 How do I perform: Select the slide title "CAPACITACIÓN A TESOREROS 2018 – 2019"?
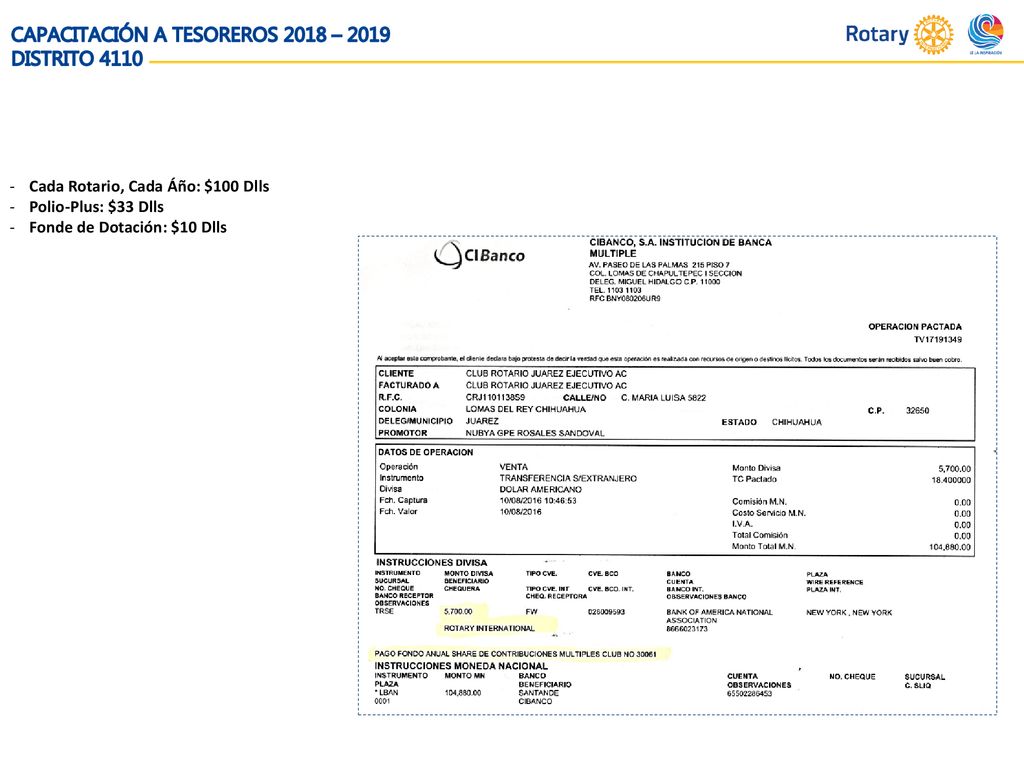(200, 34)
